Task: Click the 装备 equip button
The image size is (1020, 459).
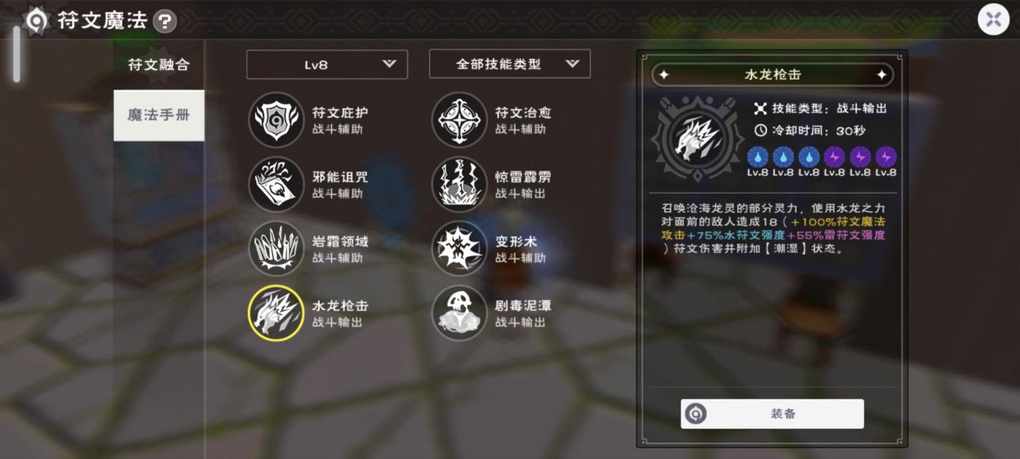Action: pos(772,413)
